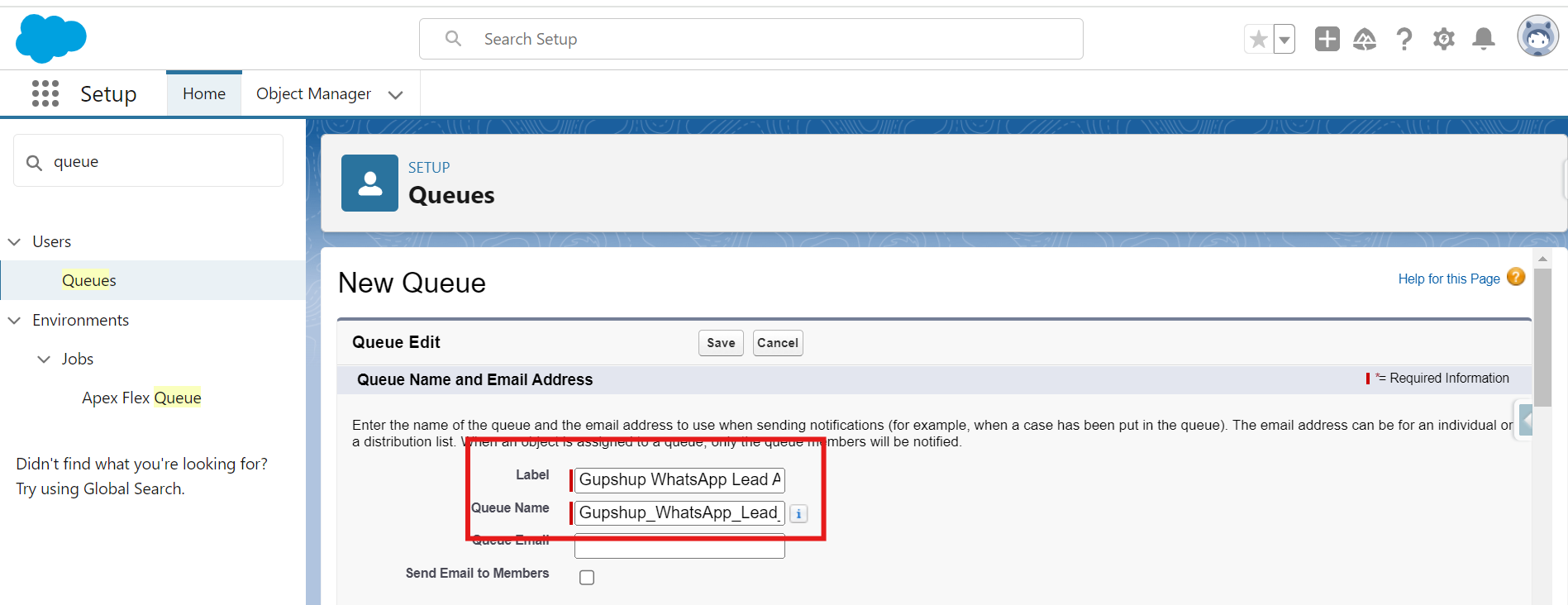Click the Setup app name
1568x605 pixels.
point(108,93)
